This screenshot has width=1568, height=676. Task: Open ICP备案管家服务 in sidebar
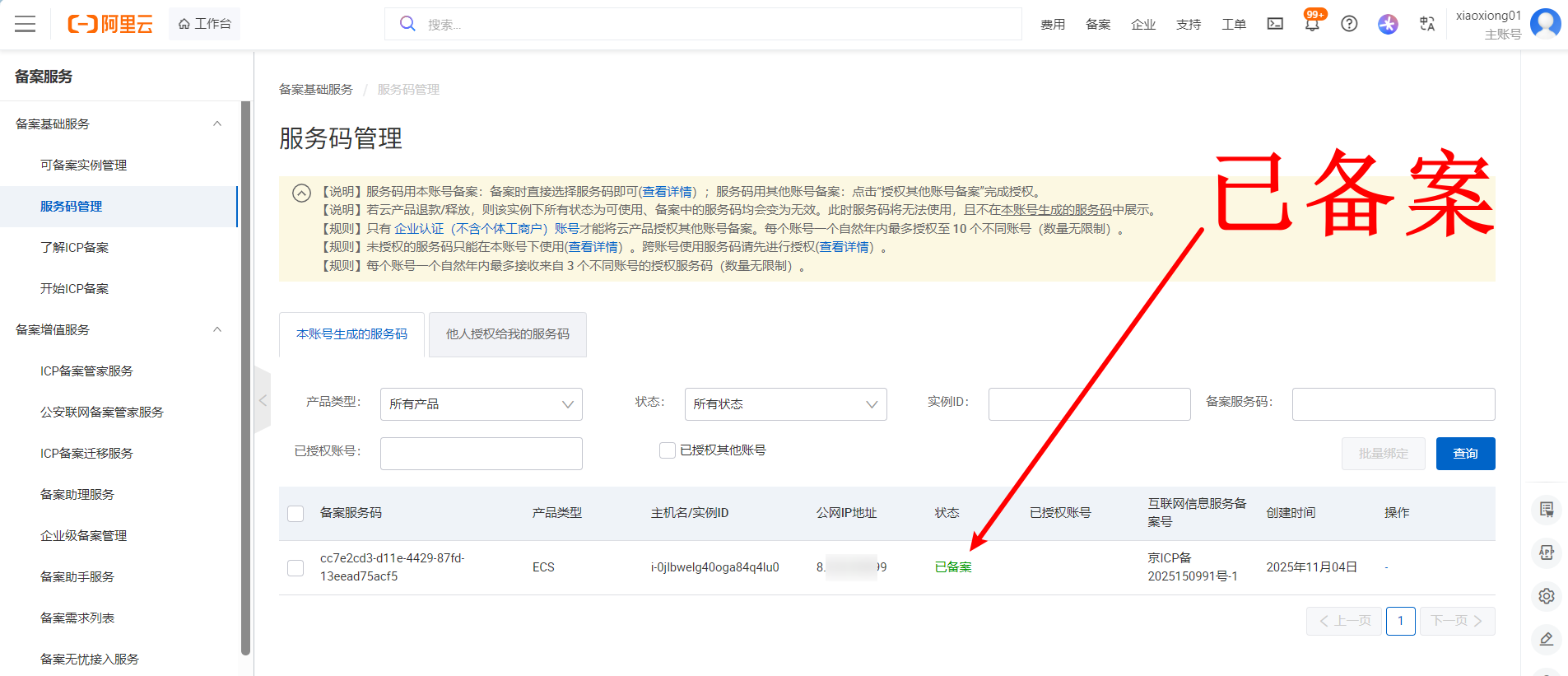[86, 371]
